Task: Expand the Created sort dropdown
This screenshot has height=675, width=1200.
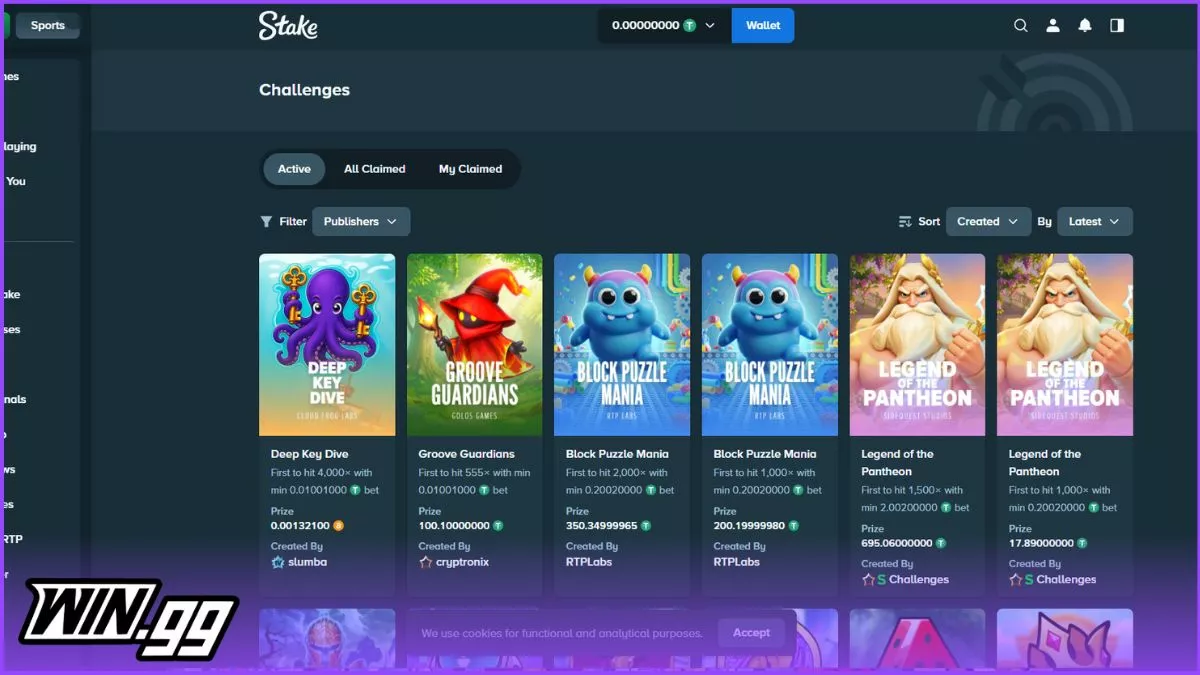Action: pos(988,222)
